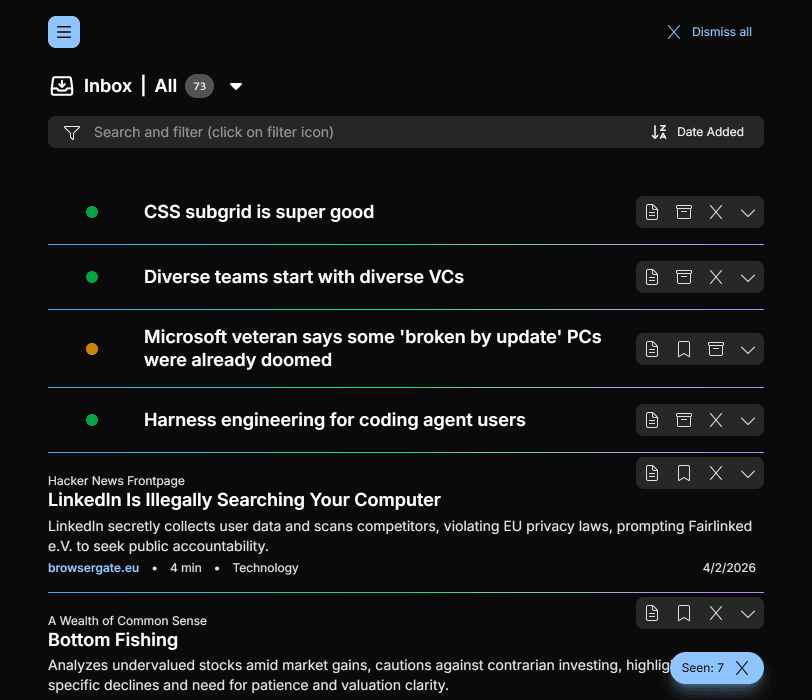Viewport: 812px width, 700px height.
Task: Open document view for CSS subgrid article
Action: pyautogui.click(x=652, y=212)
